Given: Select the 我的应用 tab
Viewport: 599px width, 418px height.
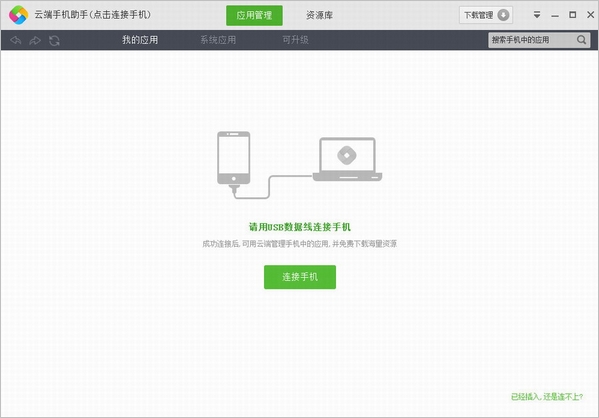Looking at the screenshot, I should (x=140, y=40).
